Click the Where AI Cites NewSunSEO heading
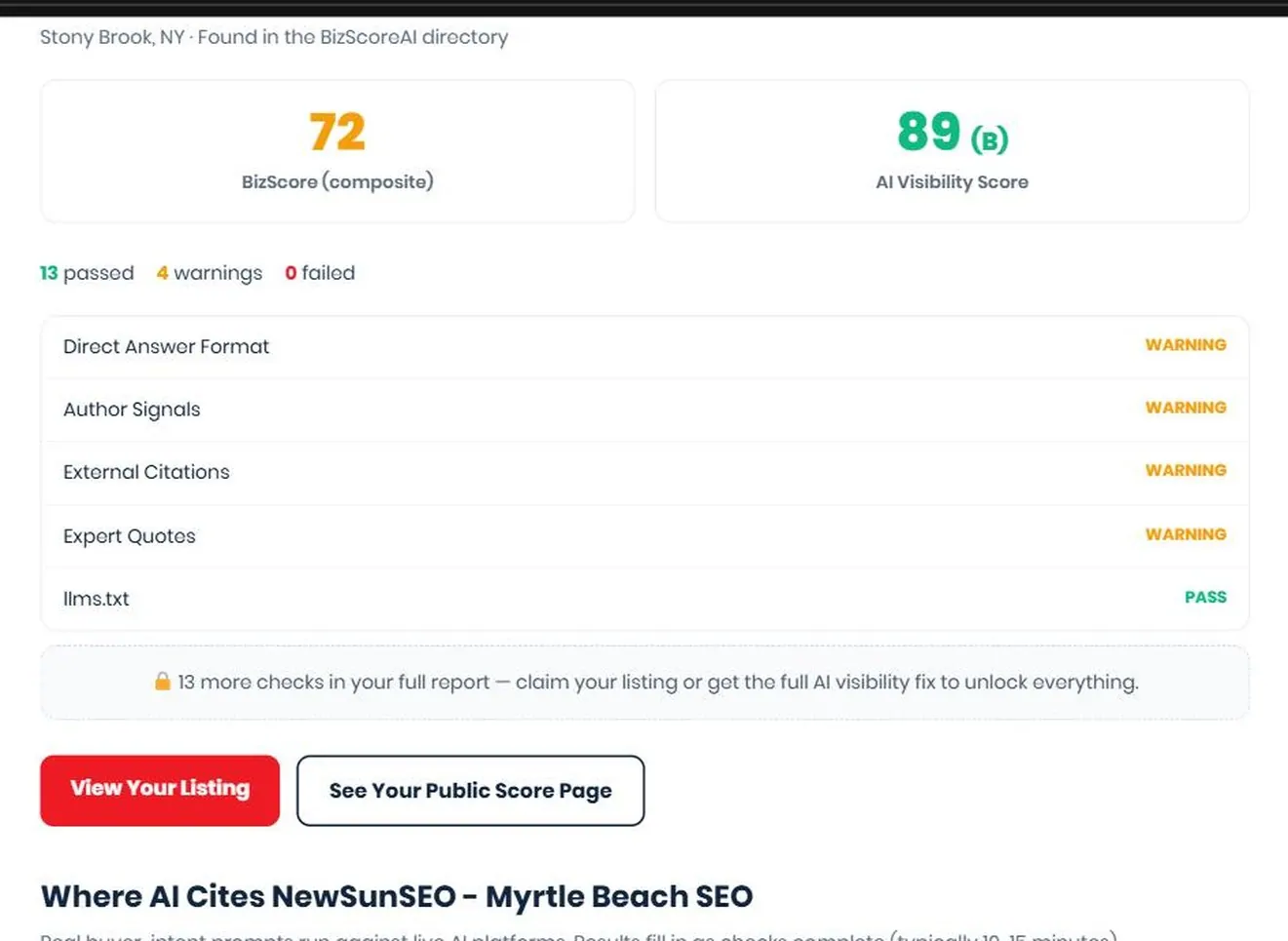Viewport: 1288px width, 941px height. (397, 896)
